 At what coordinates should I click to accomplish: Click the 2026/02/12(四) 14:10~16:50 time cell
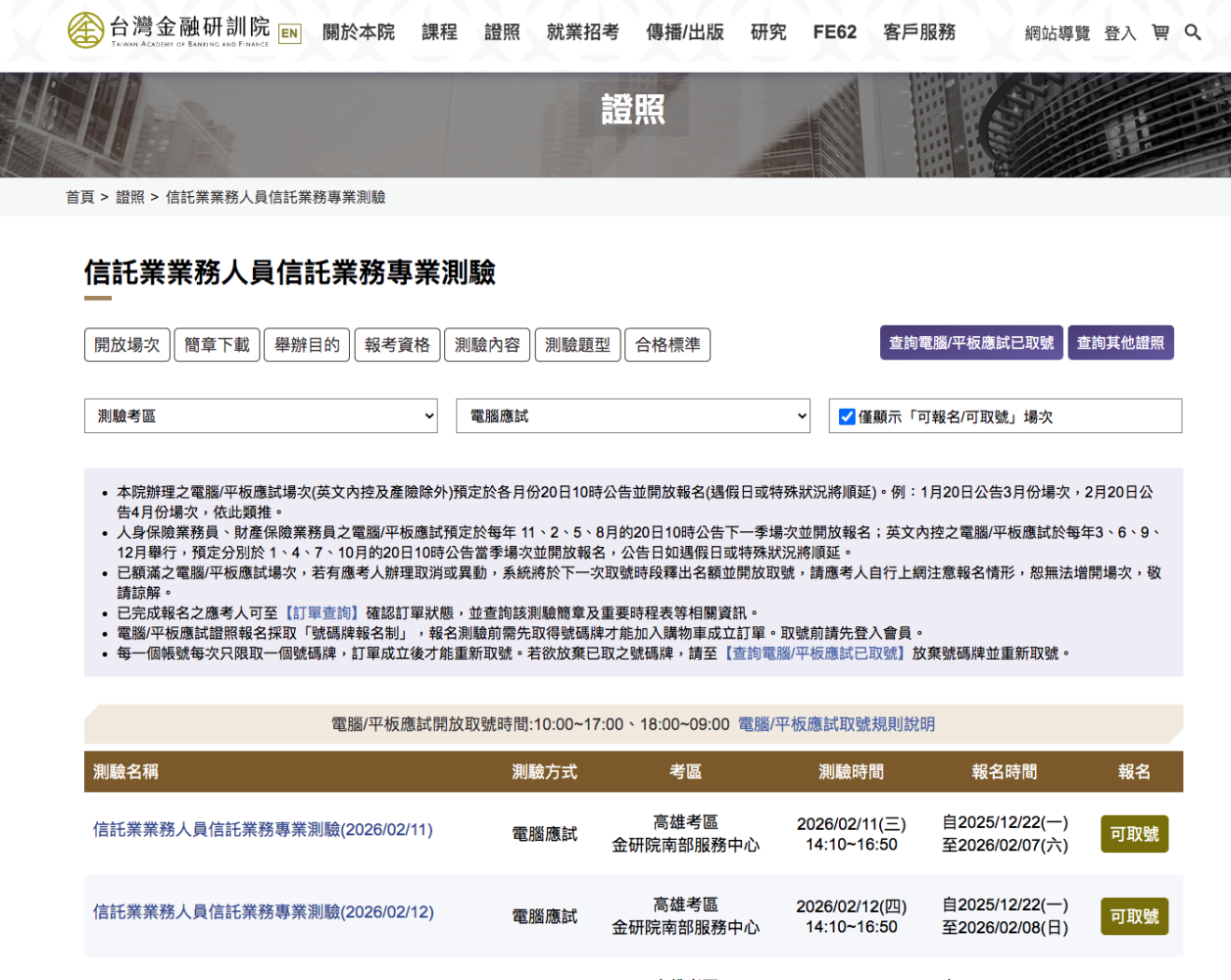[852, 916]
